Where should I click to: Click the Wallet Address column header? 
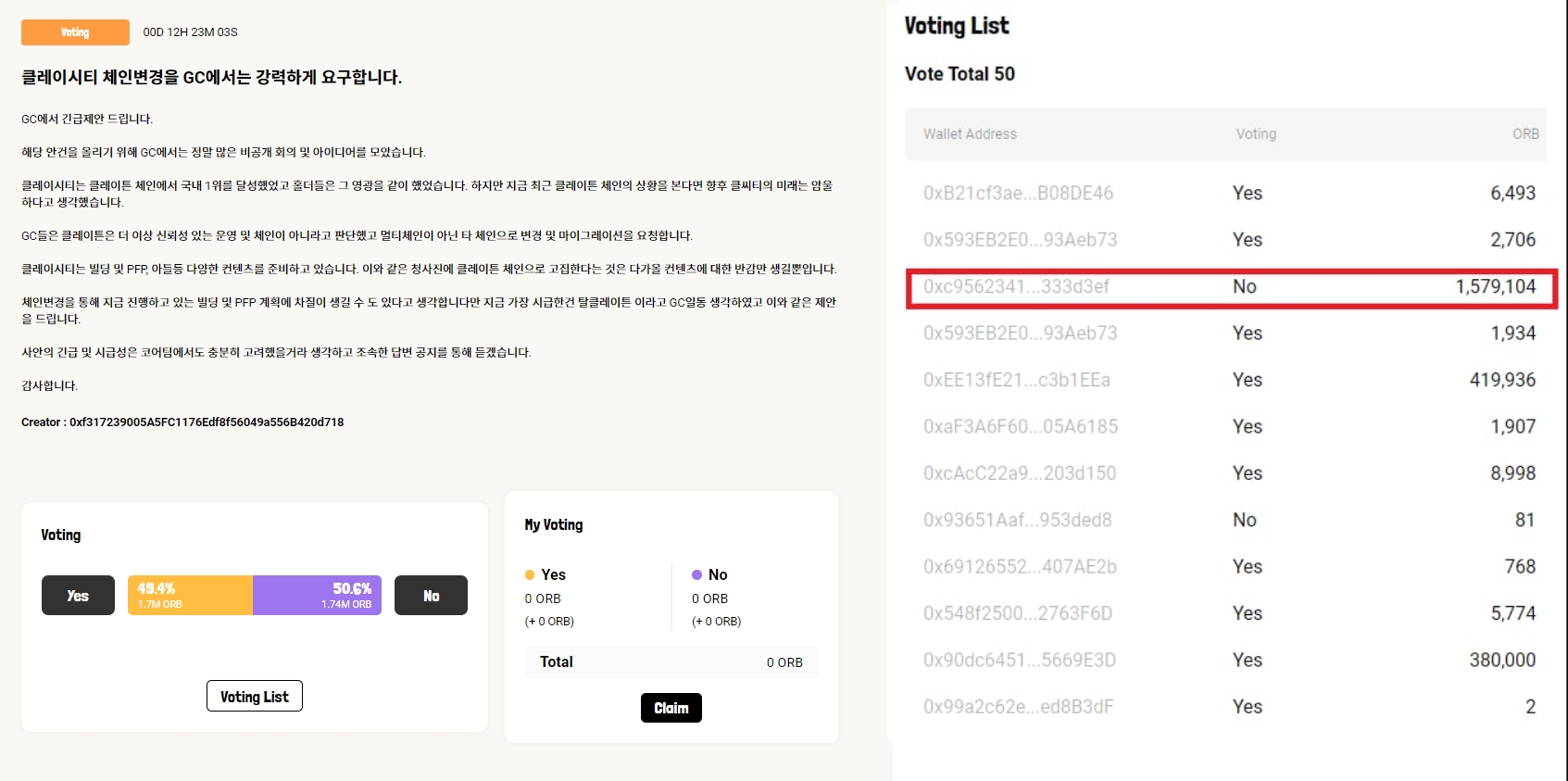pos(970,134)
